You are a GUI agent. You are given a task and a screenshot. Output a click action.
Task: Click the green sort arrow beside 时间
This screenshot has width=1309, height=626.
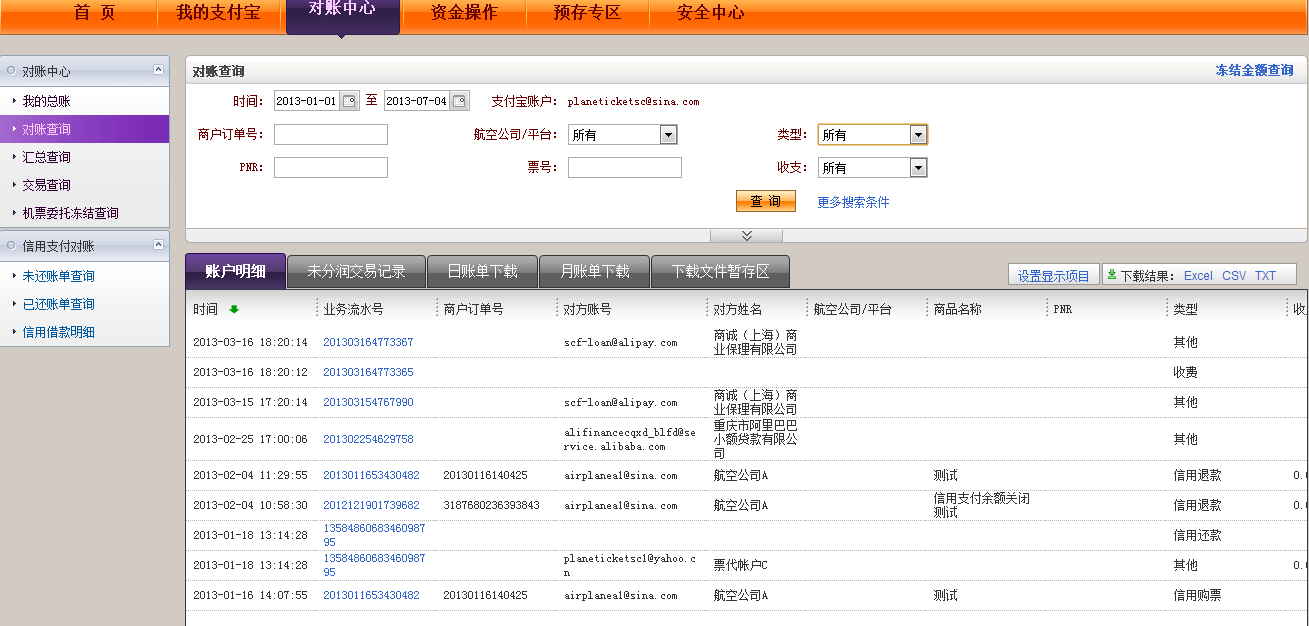pos(234,310)
